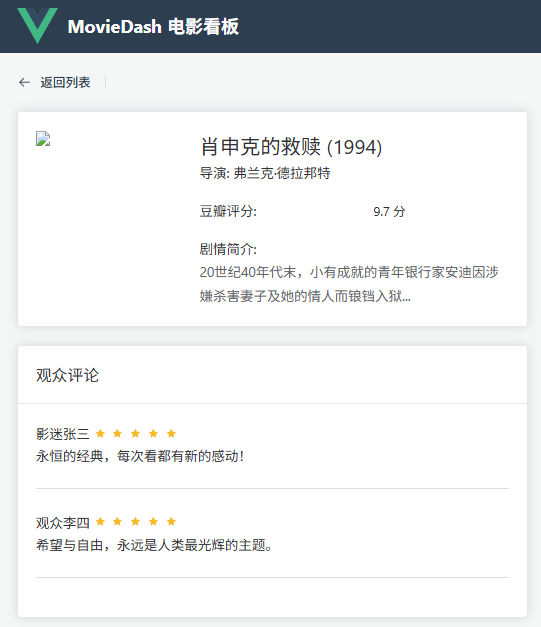
Task: Click fifth star of 影迷张三 rating
Action: 172,433
